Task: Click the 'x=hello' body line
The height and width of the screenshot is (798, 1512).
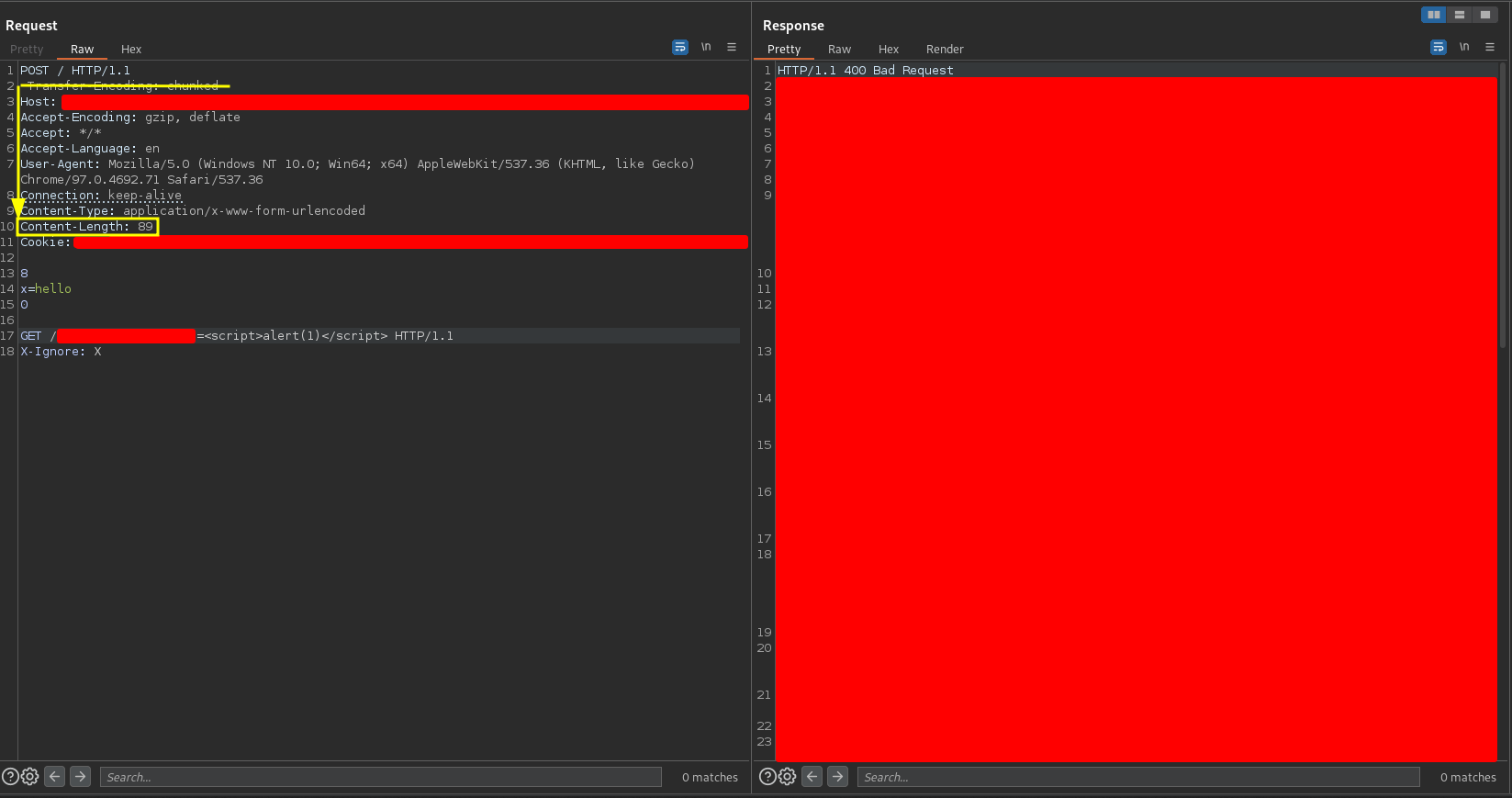Action: coord(46,289)
